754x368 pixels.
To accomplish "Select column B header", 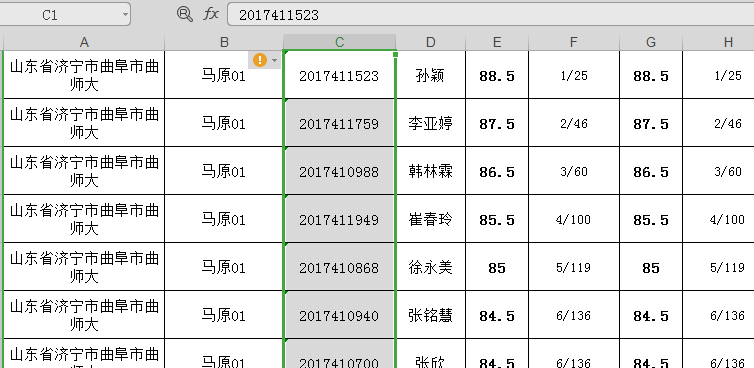I will (x=224, y=42).
